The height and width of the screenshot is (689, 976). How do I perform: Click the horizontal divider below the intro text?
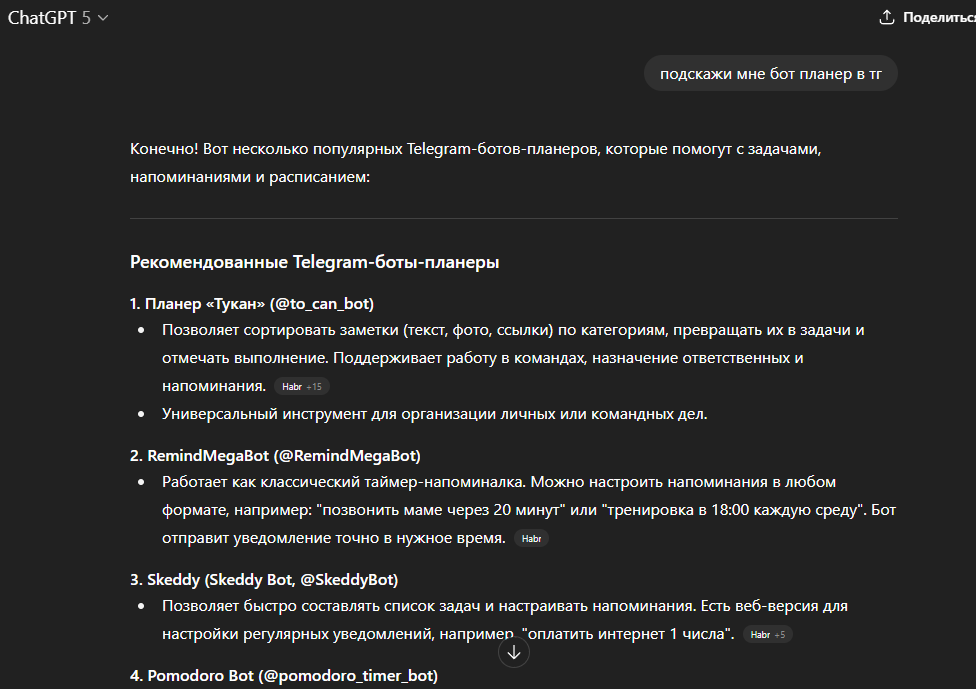(x=513, y=218)
